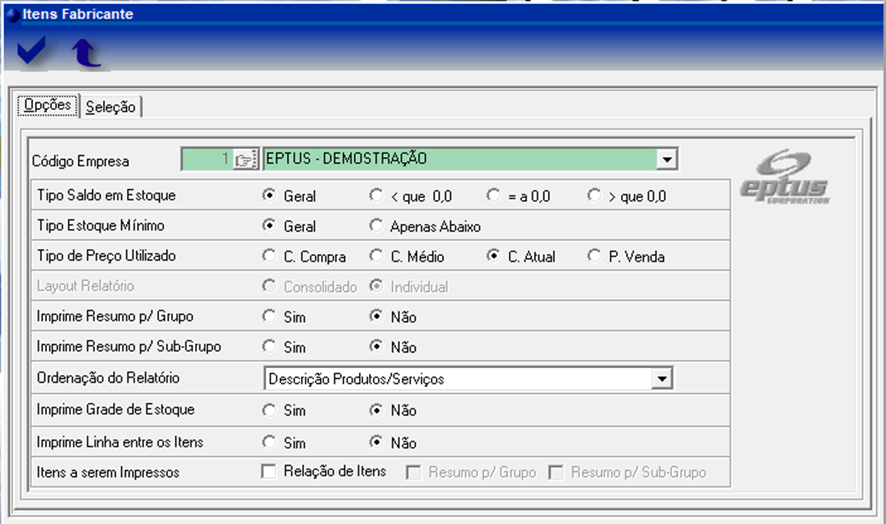Image resolution: width=886 pixels, height=524 pixels.
Task: Select P. Venda price type
Action: pos(594,256)
